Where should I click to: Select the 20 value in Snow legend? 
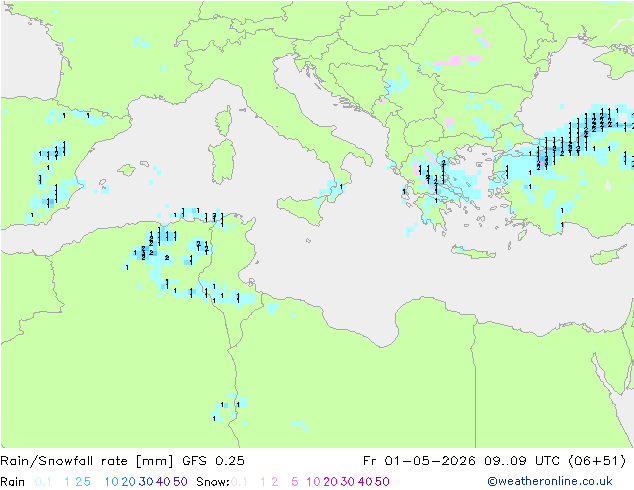[330, 482]
